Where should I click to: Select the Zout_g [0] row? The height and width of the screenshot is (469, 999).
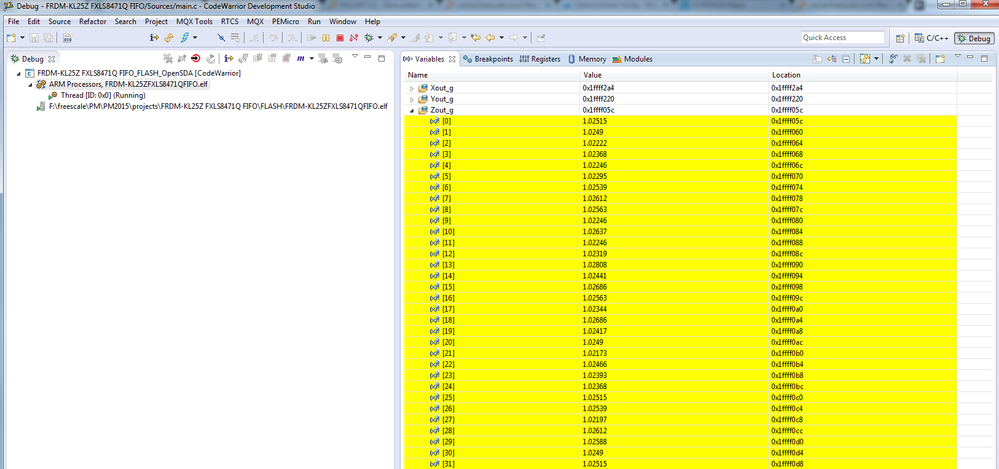(680, 121)
